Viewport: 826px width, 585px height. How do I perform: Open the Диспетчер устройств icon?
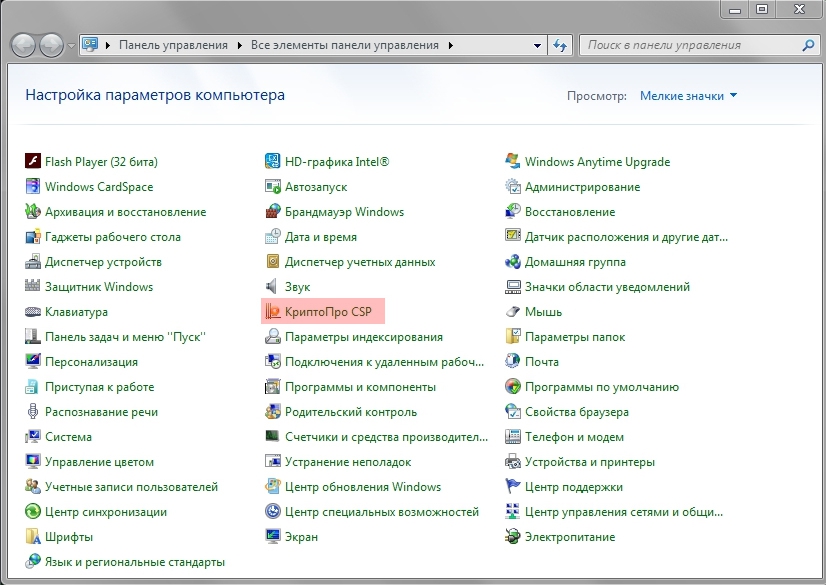coord(33,261)
